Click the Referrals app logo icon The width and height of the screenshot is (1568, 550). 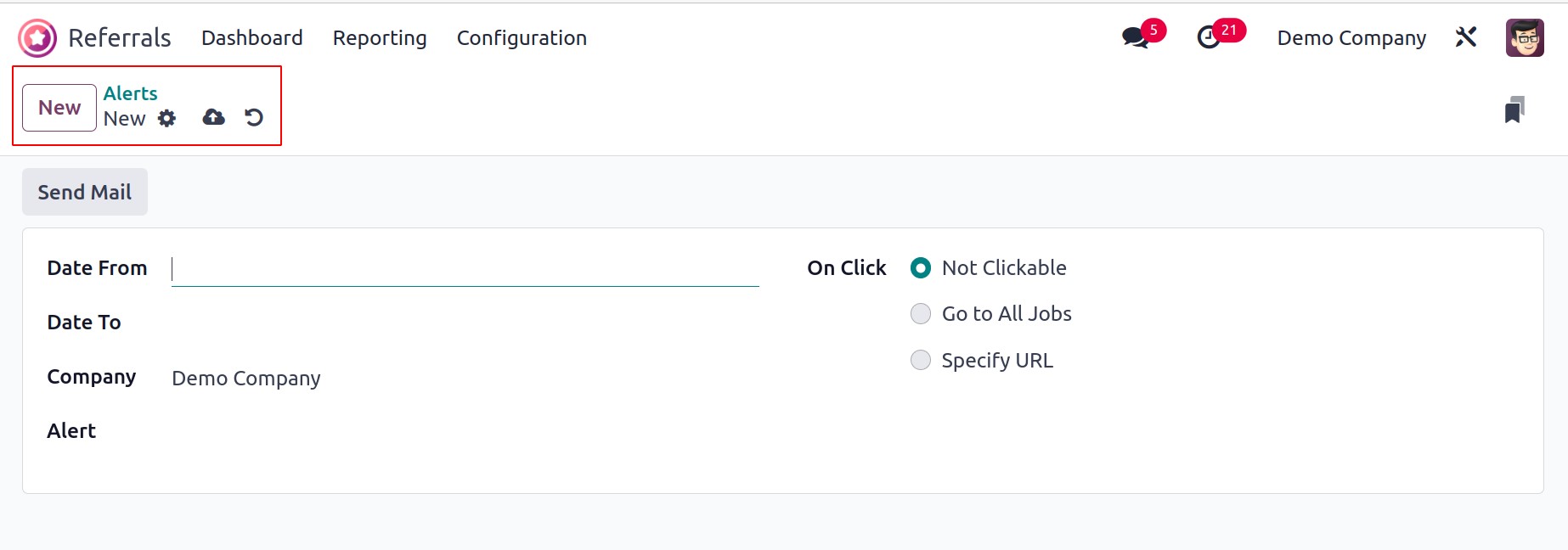pyautogui.click(x=37, y=38)
